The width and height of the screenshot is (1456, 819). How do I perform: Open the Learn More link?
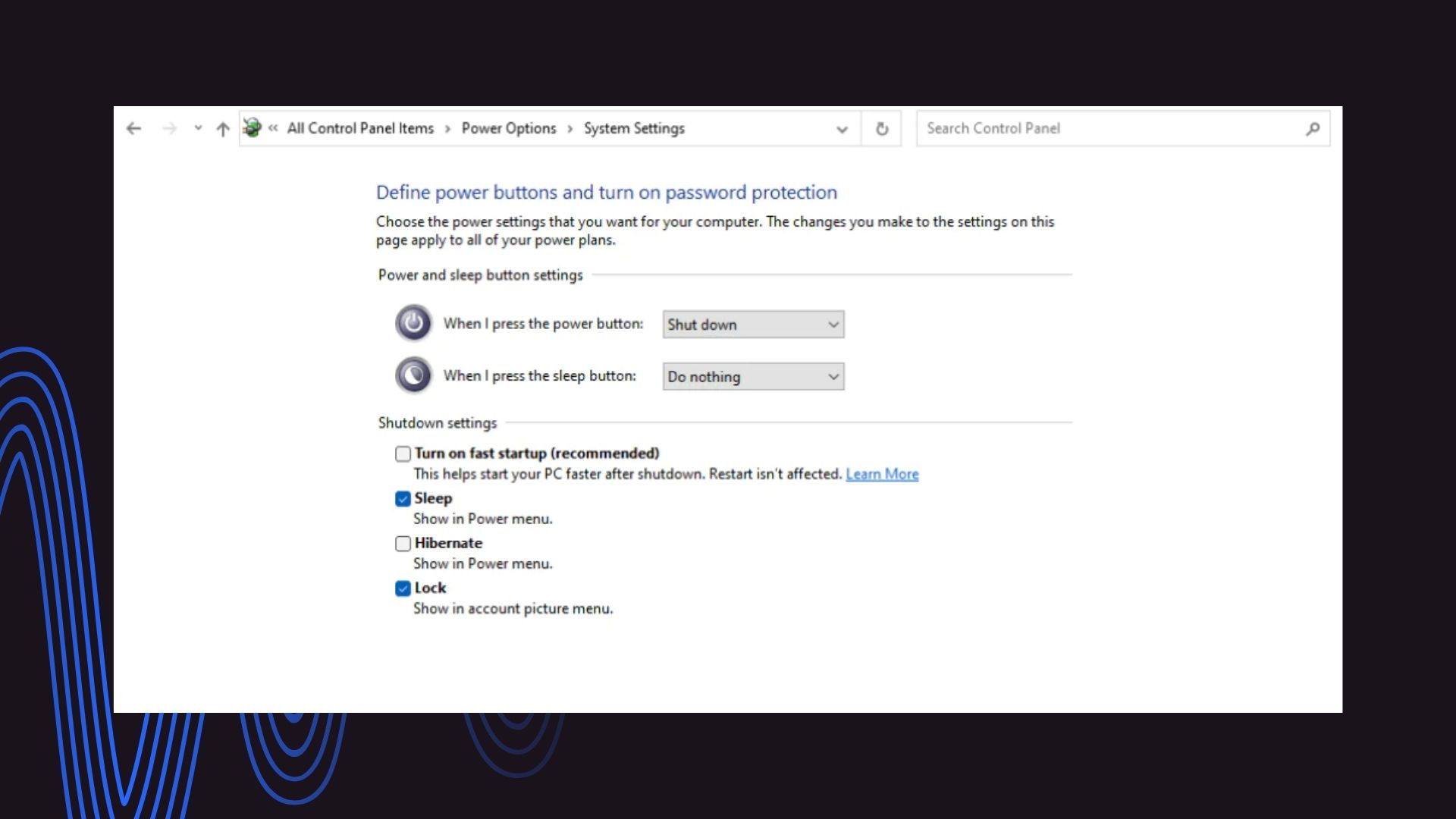pyautogui.click(x=882, y=474)
